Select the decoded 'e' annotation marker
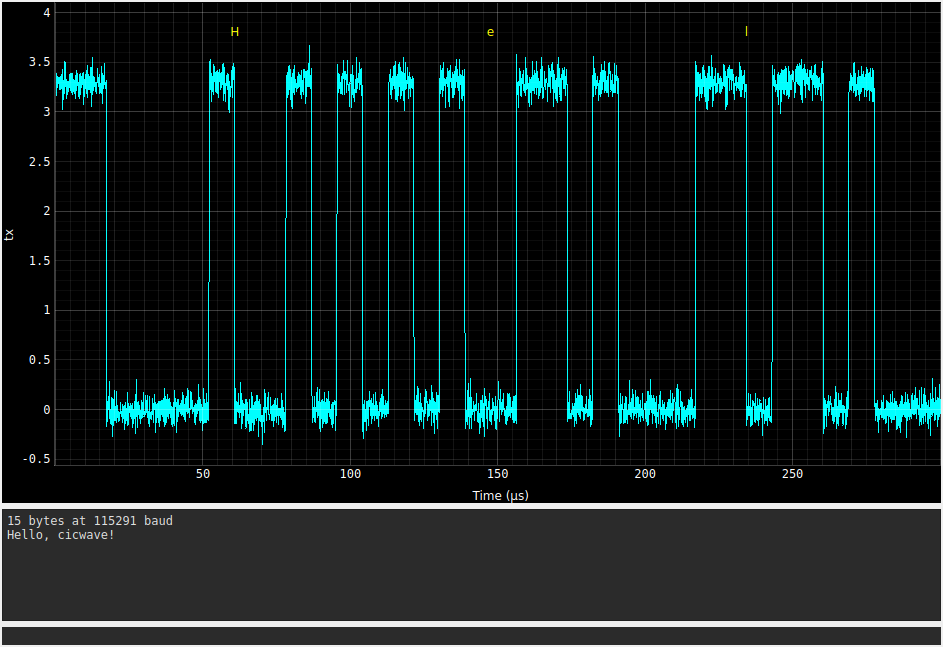The height and width of the screenshot is (647, 943). point(490,32)
